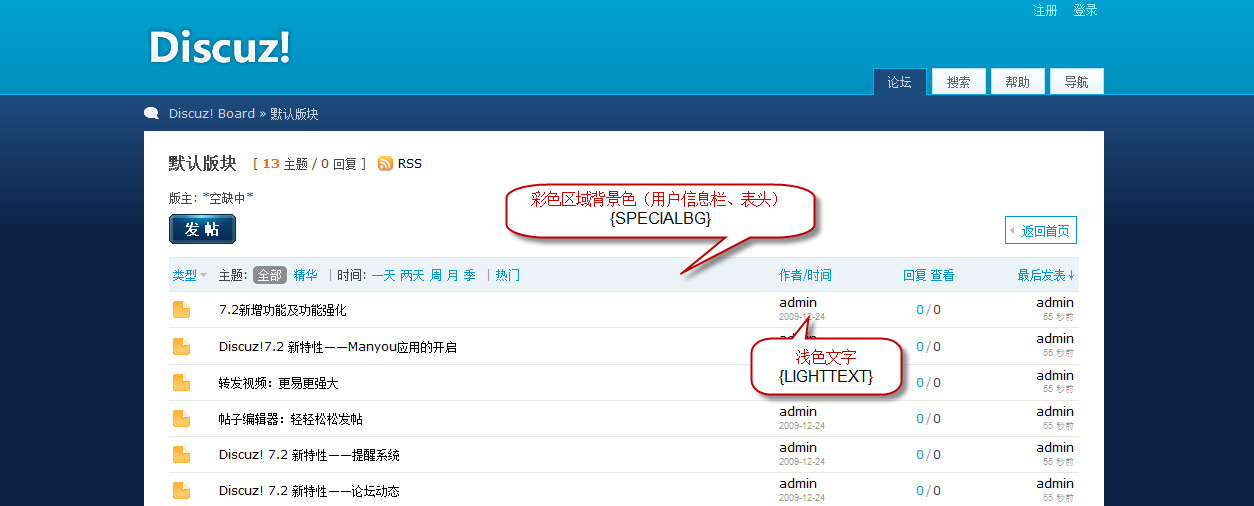Screen dimensions: 1254x506
Task: Sort by 最后发表 column header
Action: (x=1046, y=275)
